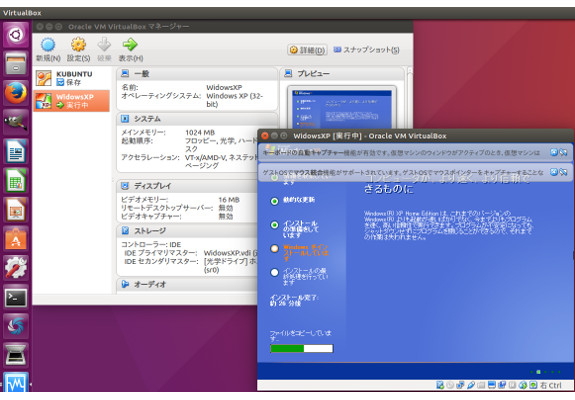Screen dimensions: 575x400
Task: Click the WidowsXP preview thumbnail
Action: point(341,108)
